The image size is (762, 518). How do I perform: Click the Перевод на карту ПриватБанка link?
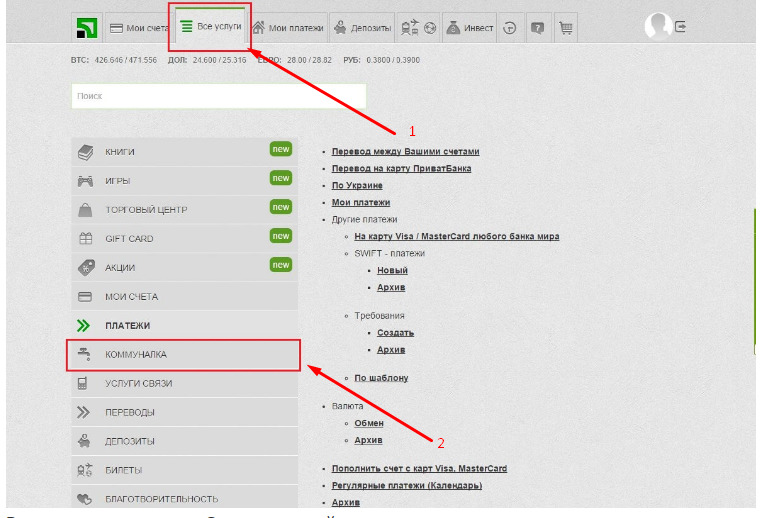(x=401, y=168)
